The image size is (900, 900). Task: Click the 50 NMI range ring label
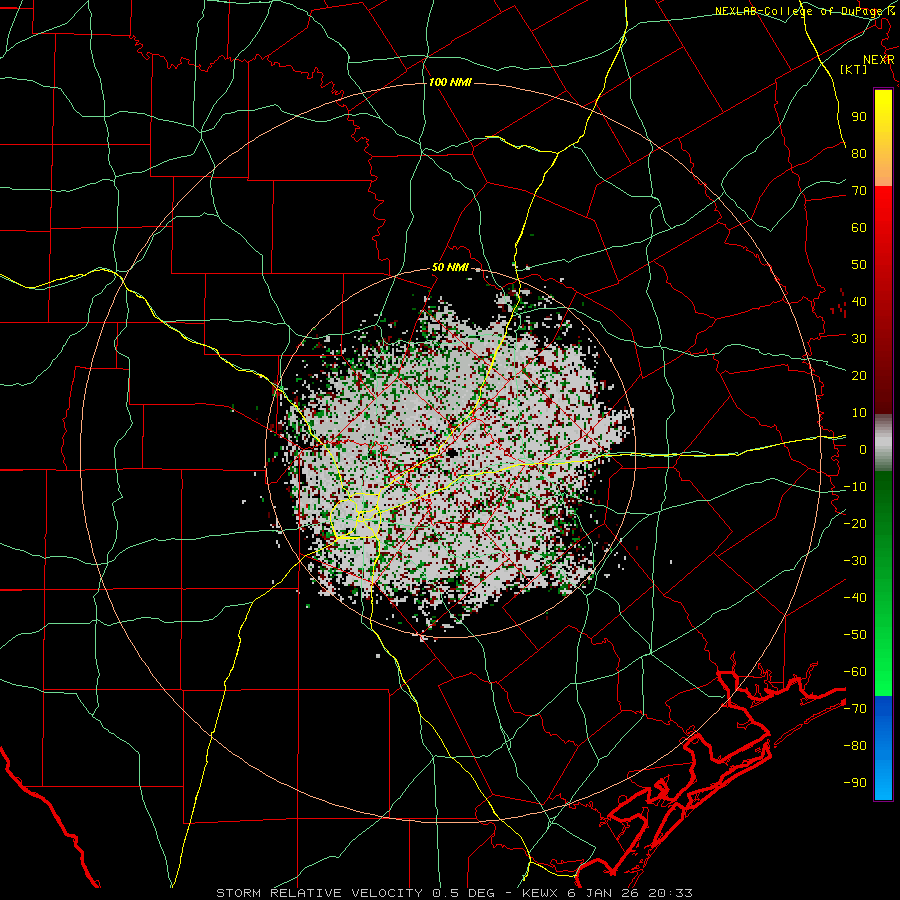click(450, 267)
